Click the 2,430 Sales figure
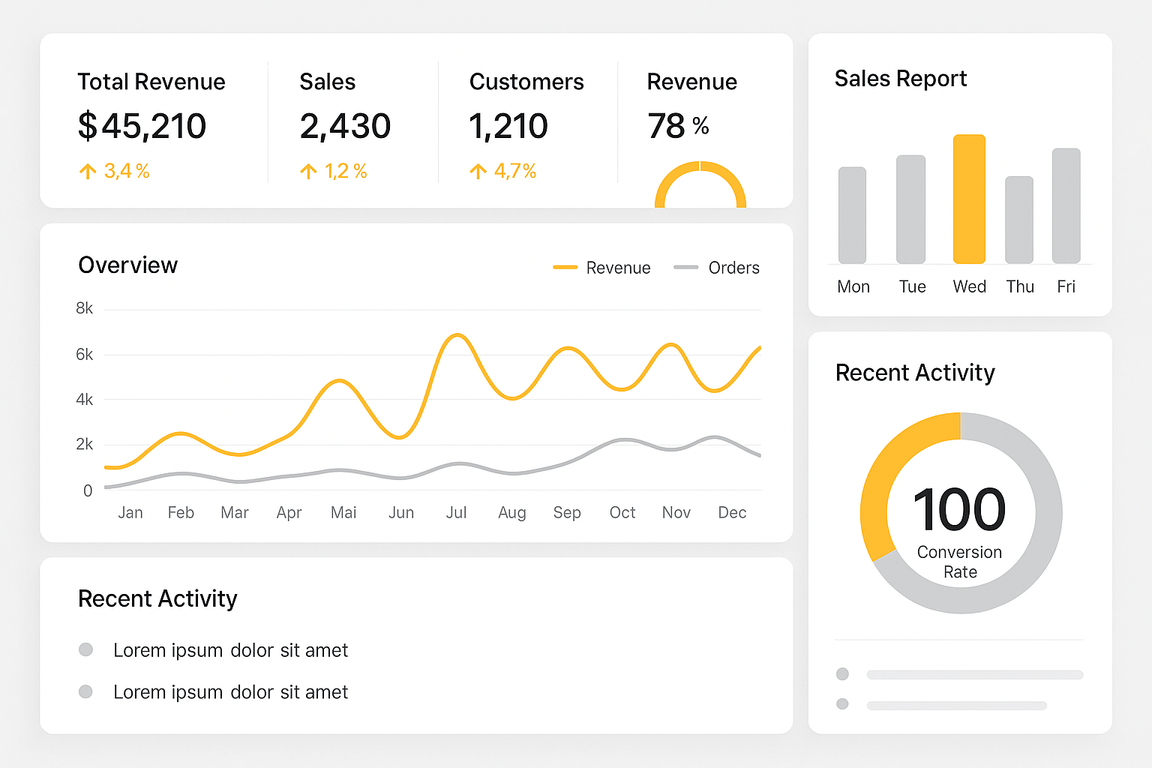 click(345, 126)
